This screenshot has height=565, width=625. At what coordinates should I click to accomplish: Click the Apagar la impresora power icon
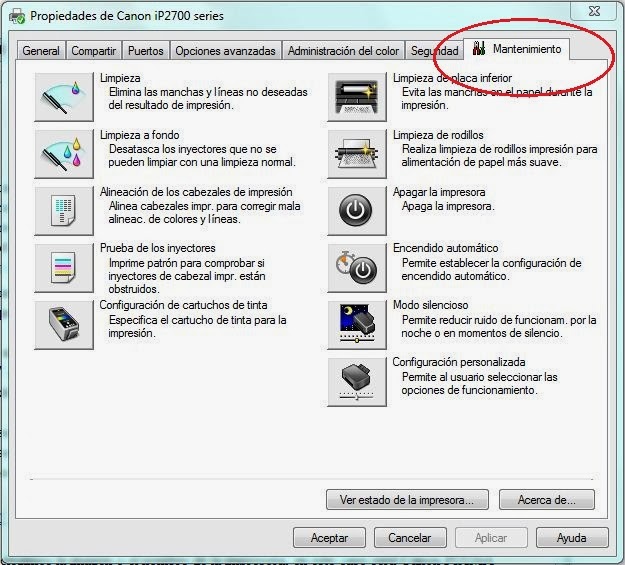tap(357, 211)
